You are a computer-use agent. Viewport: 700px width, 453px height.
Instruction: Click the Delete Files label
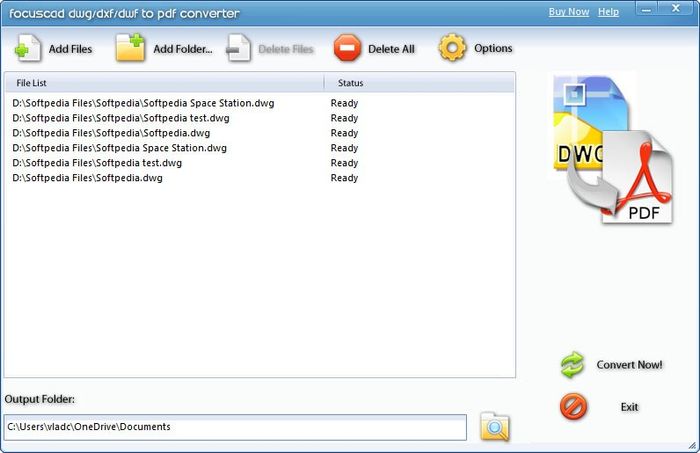(286, 49)
